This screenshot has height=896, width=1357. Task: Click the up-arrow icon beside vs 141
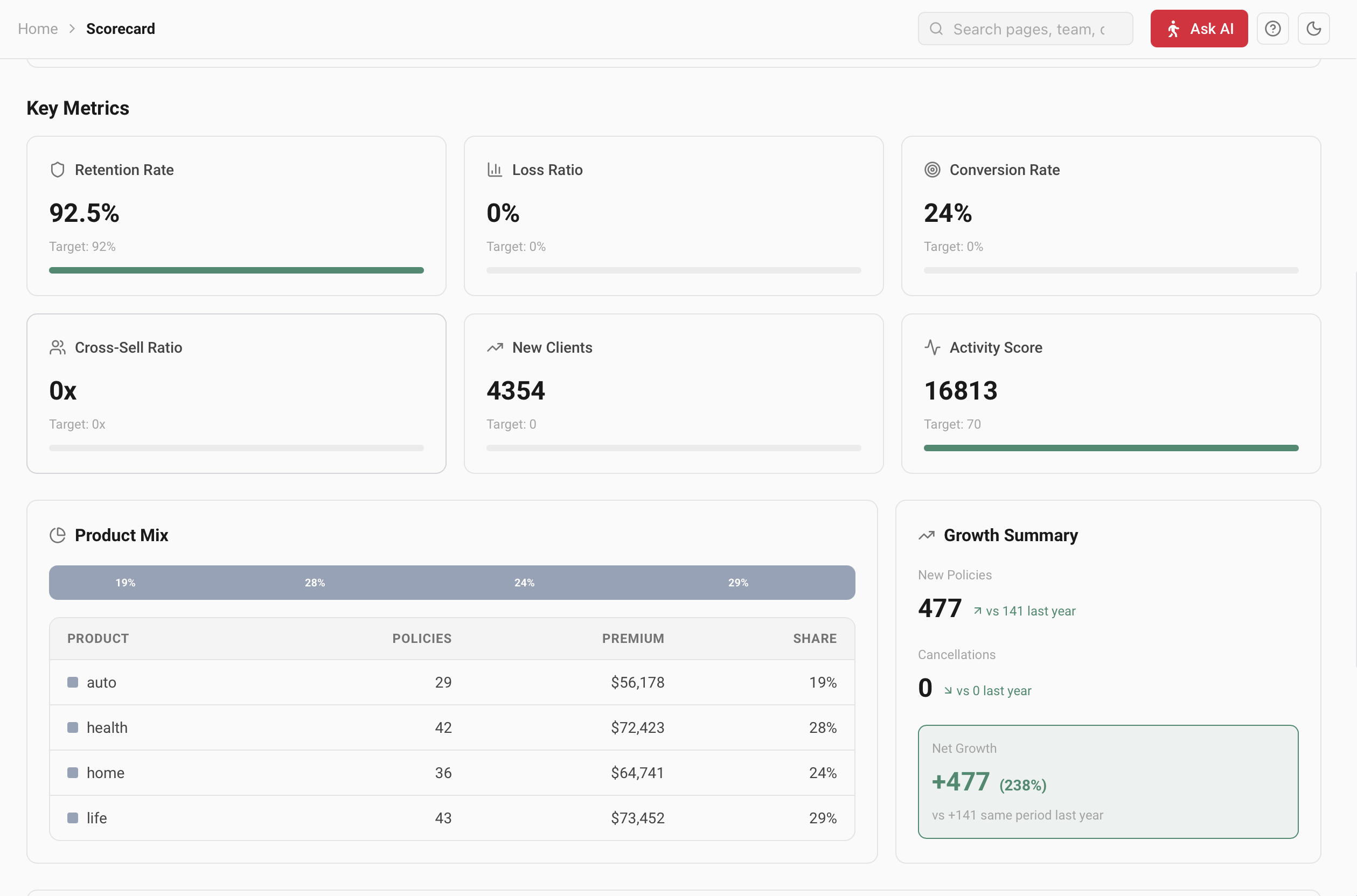(977, 611)
